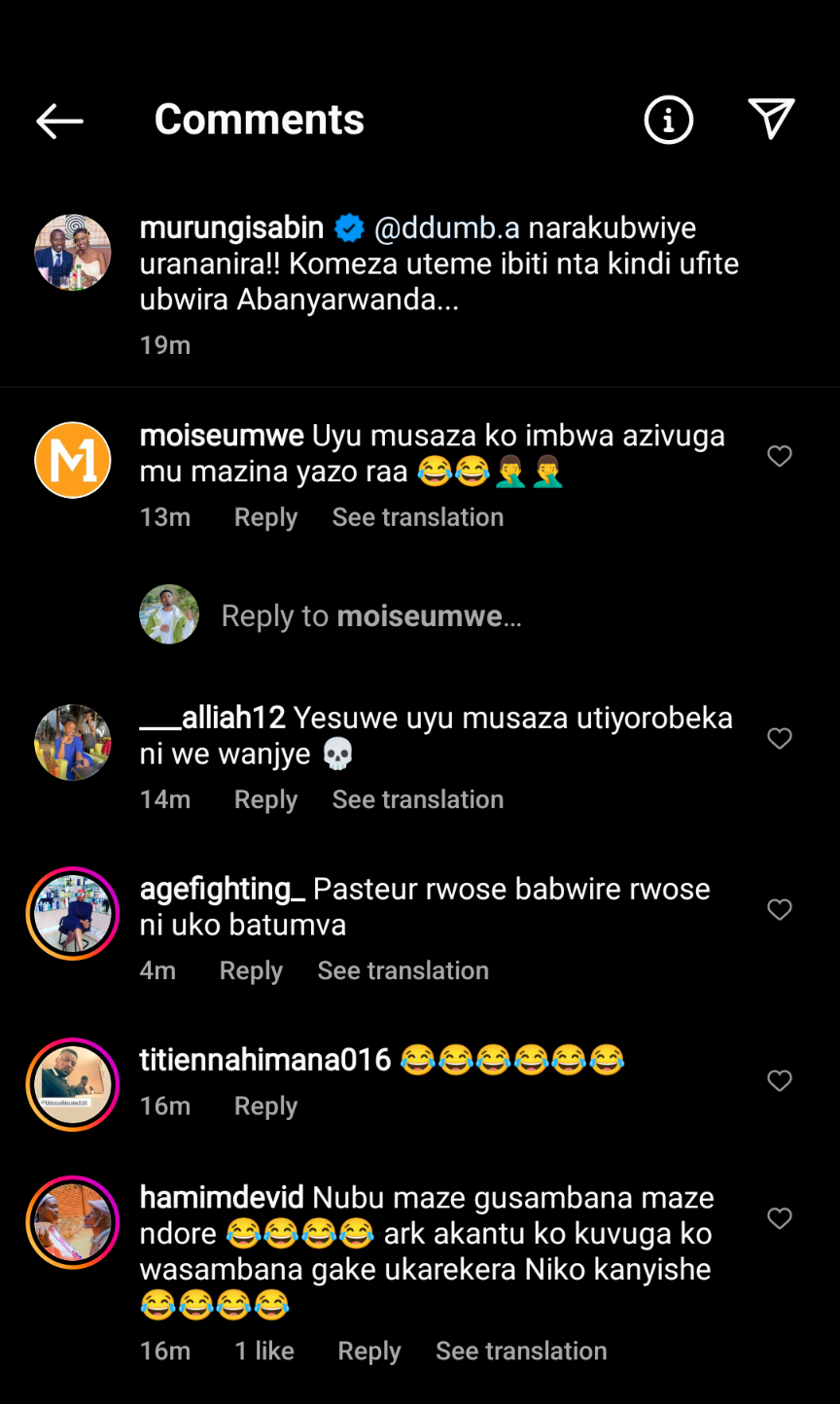Show translation of moiseumwe's comment
The width and height of the screenshot is (840, 1404).
pos(418,517)
